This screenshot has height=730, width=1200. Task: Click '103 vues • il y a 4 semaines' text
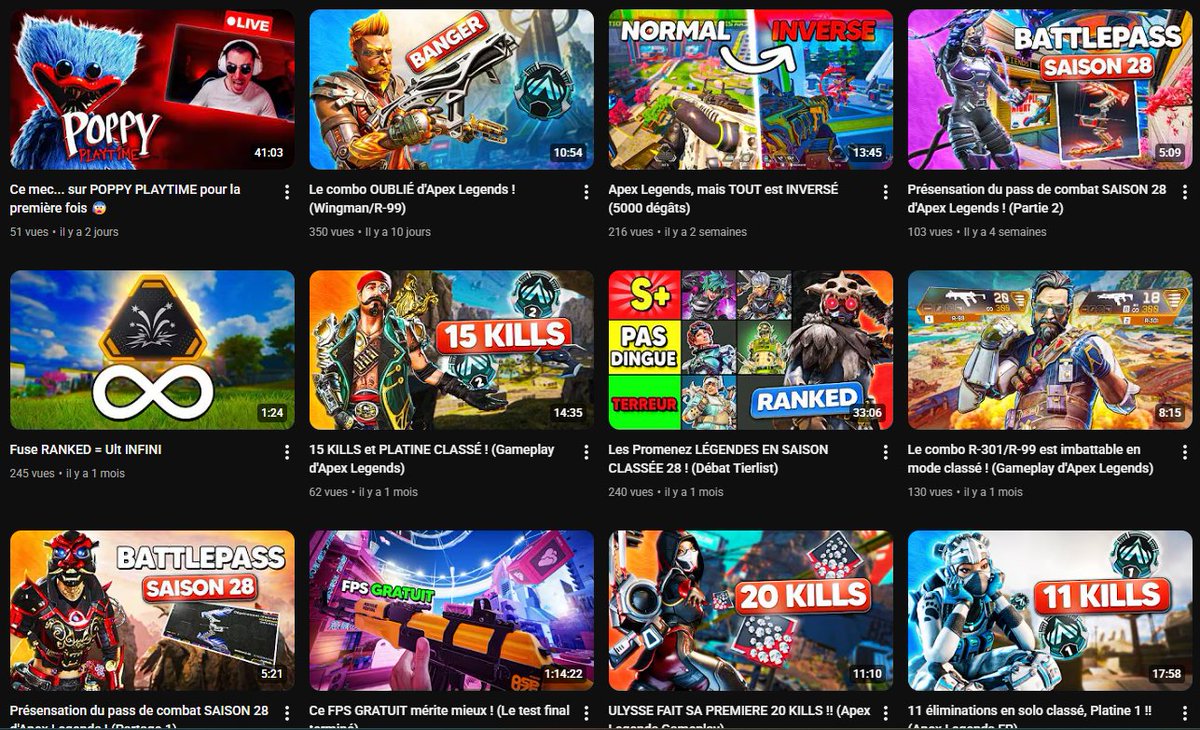click(977, 232)
